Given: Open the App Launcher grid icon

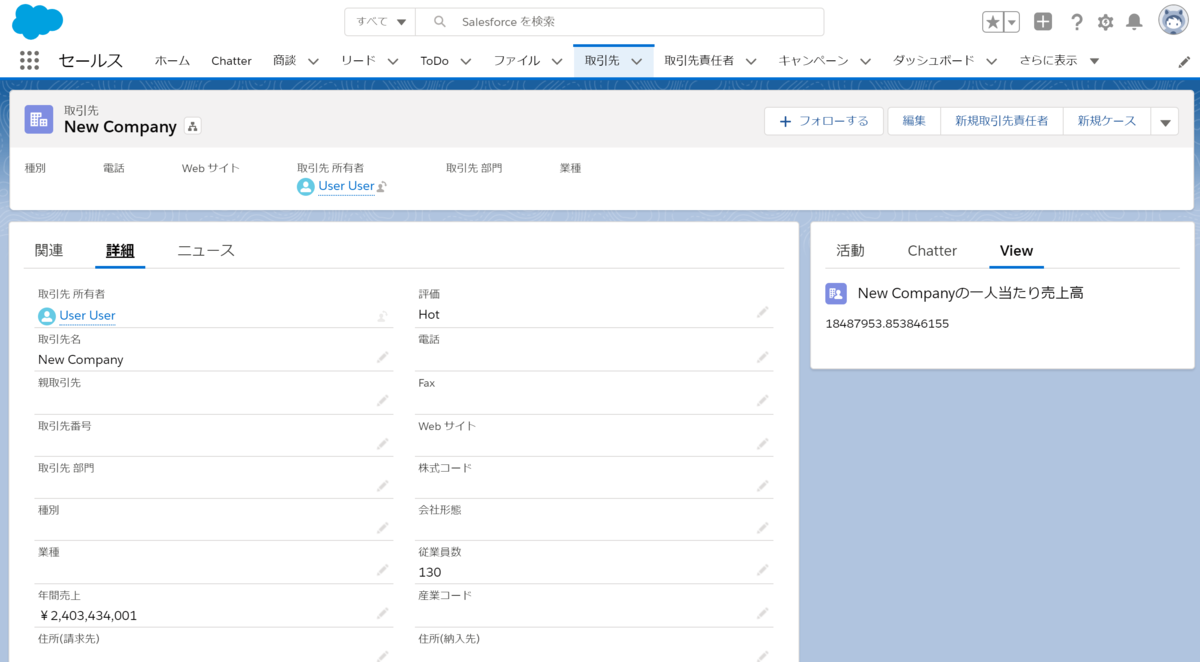Looking at the screenshot, I should (x=29, y=60).
